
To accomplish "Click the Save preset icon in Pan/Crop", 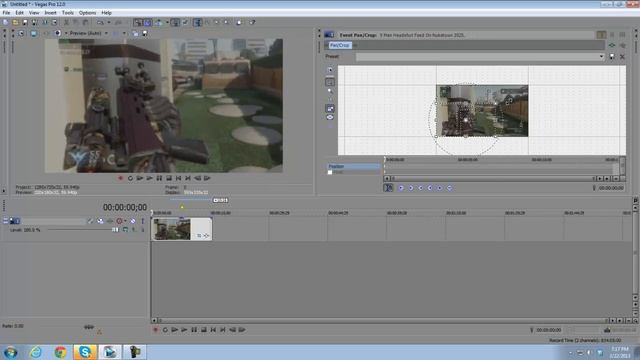I will click(x=612, y=56).
